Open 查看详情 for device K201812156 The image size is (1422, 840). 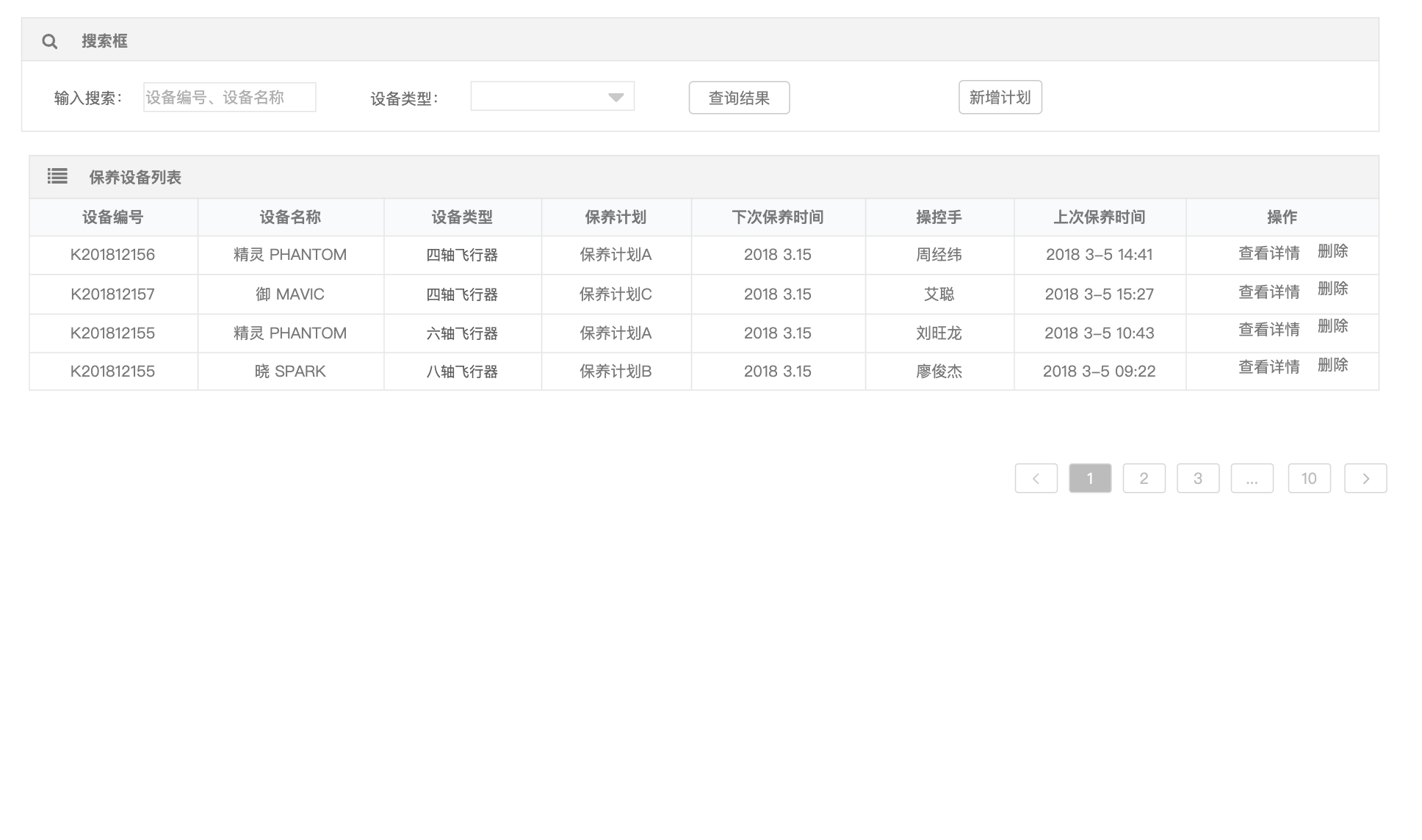1268,253
